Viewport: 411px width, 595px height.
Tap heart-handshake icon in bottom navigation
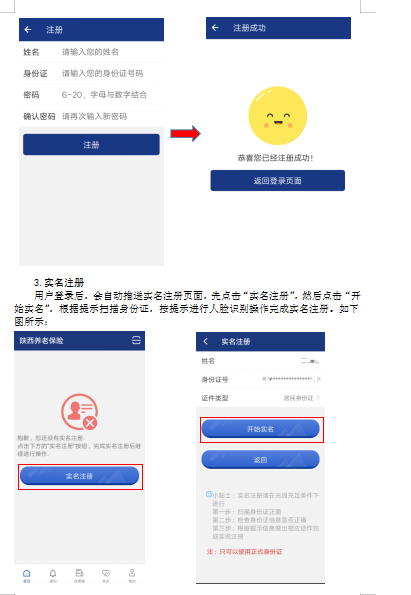tap(106, 575)
